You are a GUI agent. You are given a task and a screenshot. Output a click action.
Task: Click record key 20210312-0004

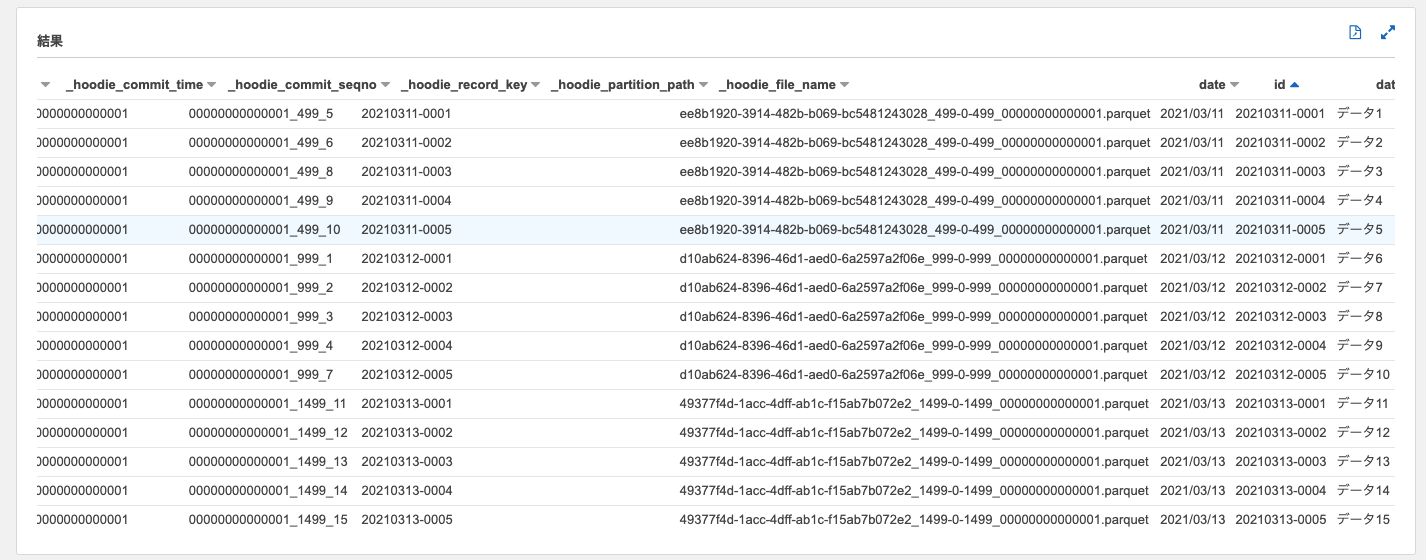tap(406, 346)
